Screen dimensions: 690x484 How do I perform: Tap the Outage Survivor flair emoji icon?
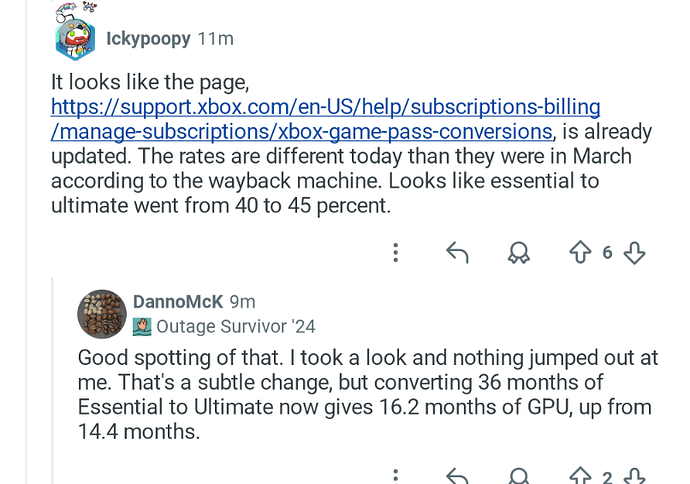[x=142, y=326]
